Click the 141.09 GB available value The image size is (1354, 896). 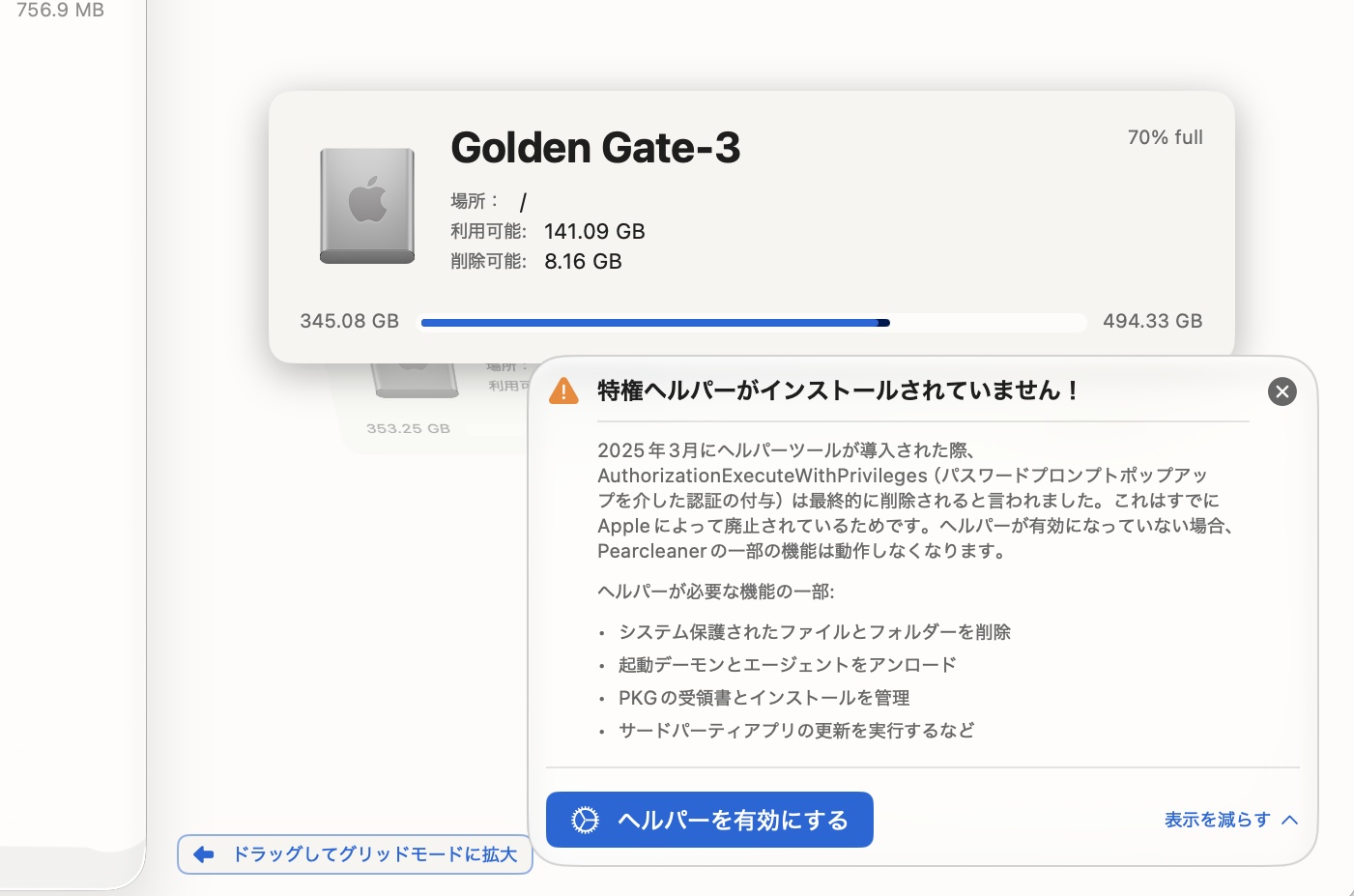click(x=594, y=231)
